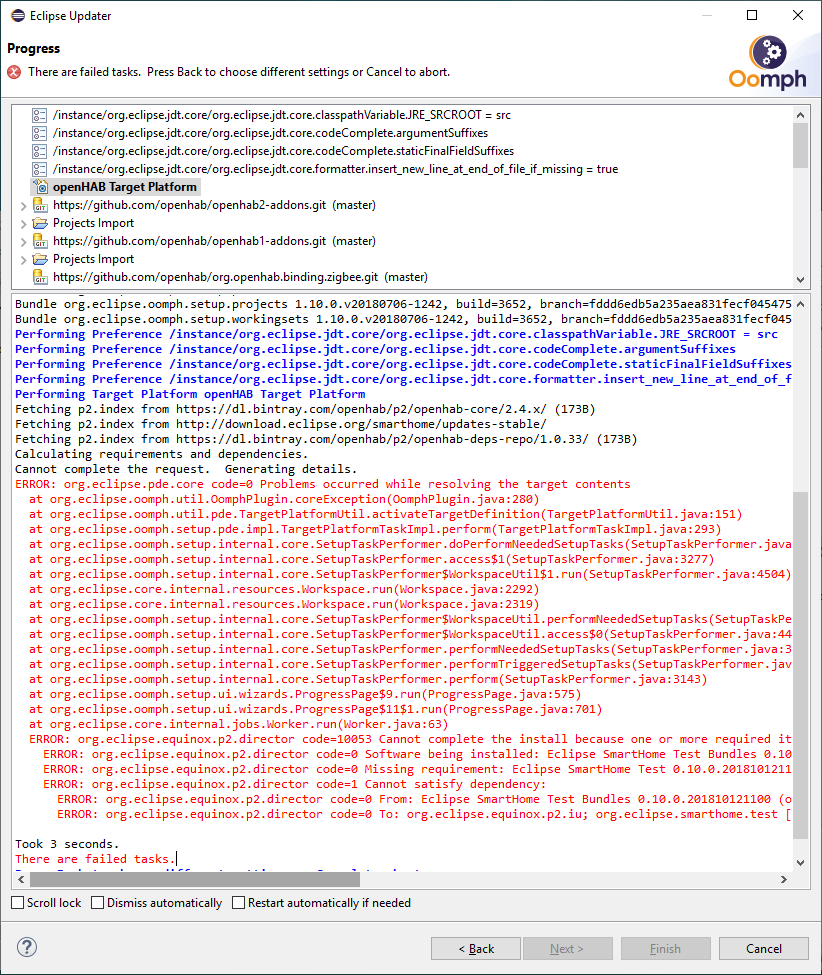Click the 'Fetching p2.index from http://download.eclipse.org' line
This screenshot has height=975, width=822.
click(x=281, y=424)
